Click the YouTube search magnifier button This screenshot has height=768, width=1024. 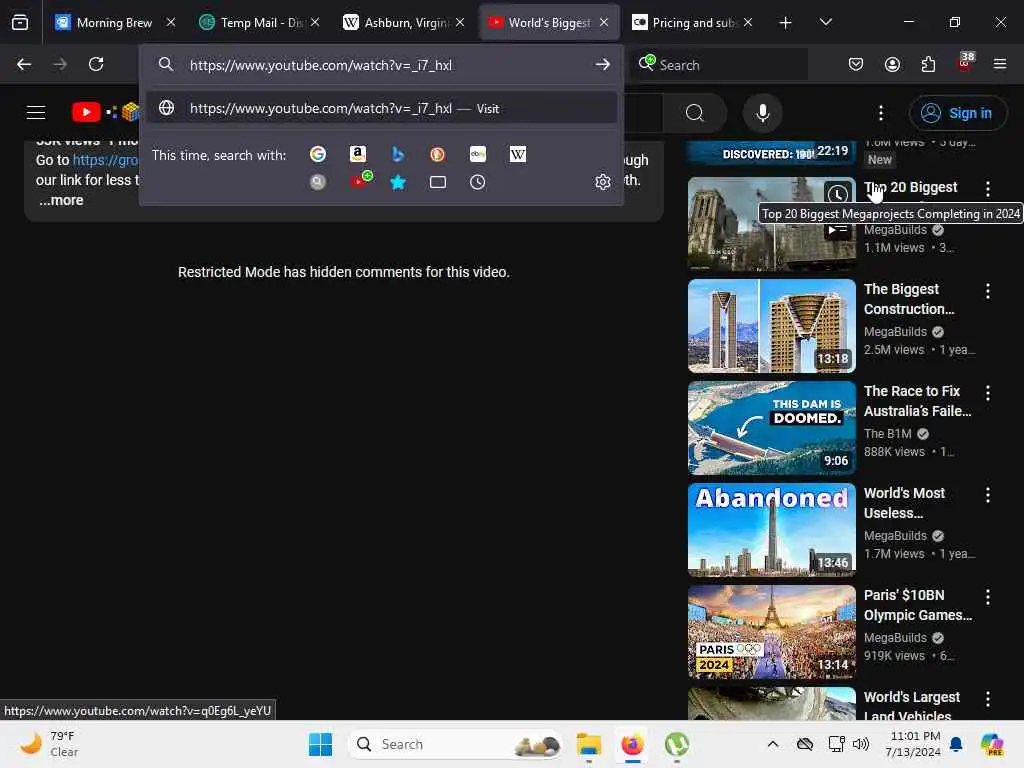point(695,113)
